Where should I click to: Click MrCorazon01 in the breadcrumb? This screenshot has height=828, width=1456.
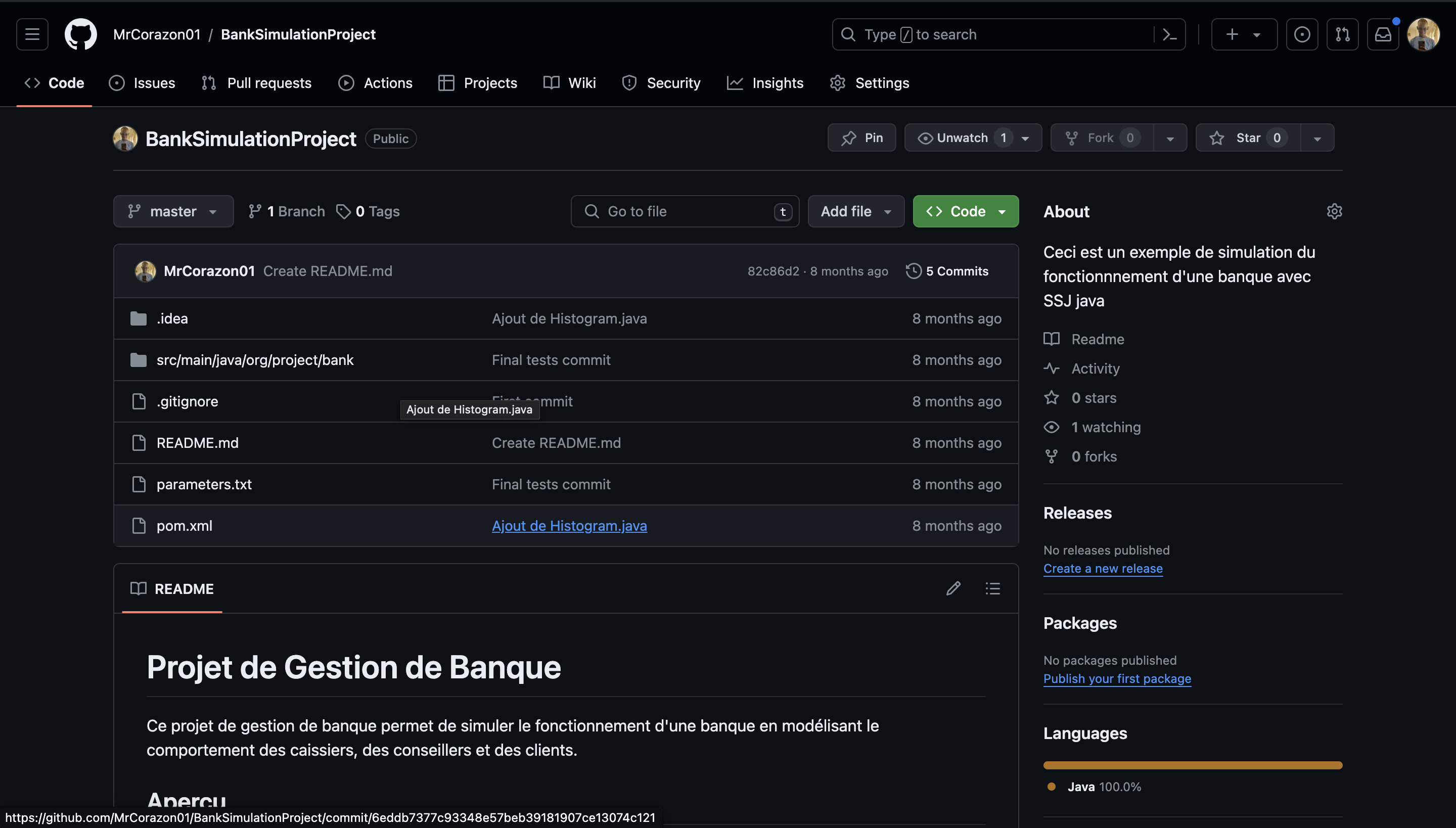pyautogui.click(x=157, y=35)
